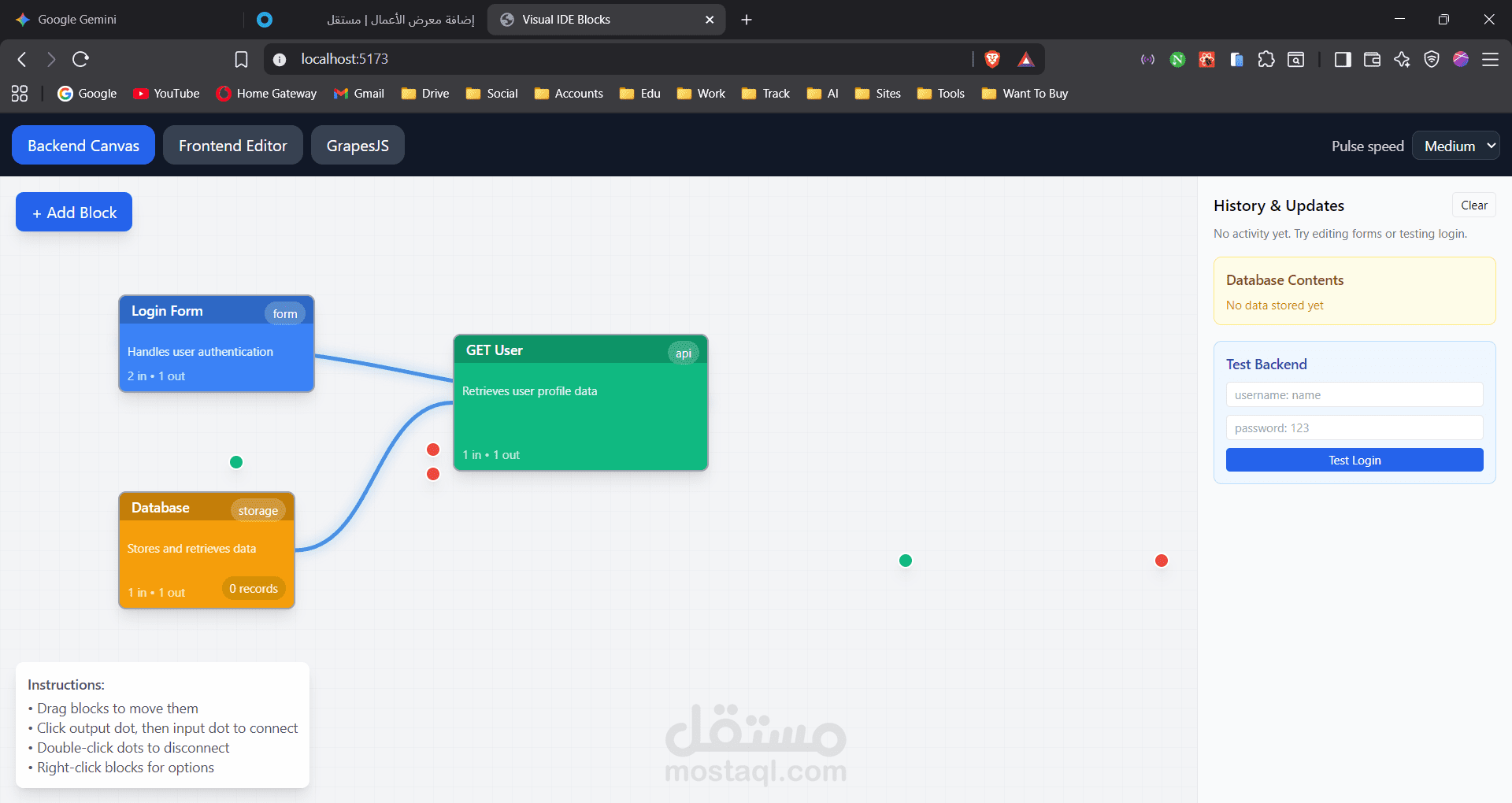Open the Brave Shields lion icon
Screen dimensions: 1512x803
pos(992,59)
